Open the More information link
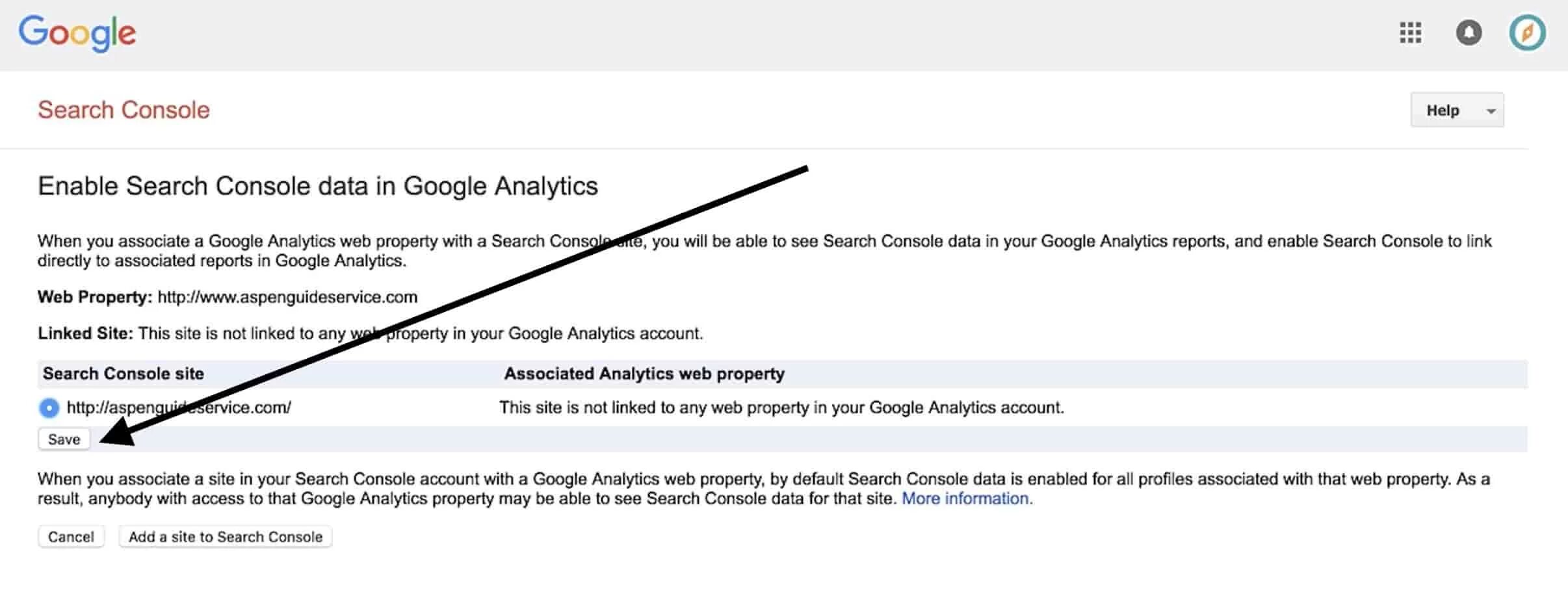Viewport: 1568px width, 594px height. 967,498
